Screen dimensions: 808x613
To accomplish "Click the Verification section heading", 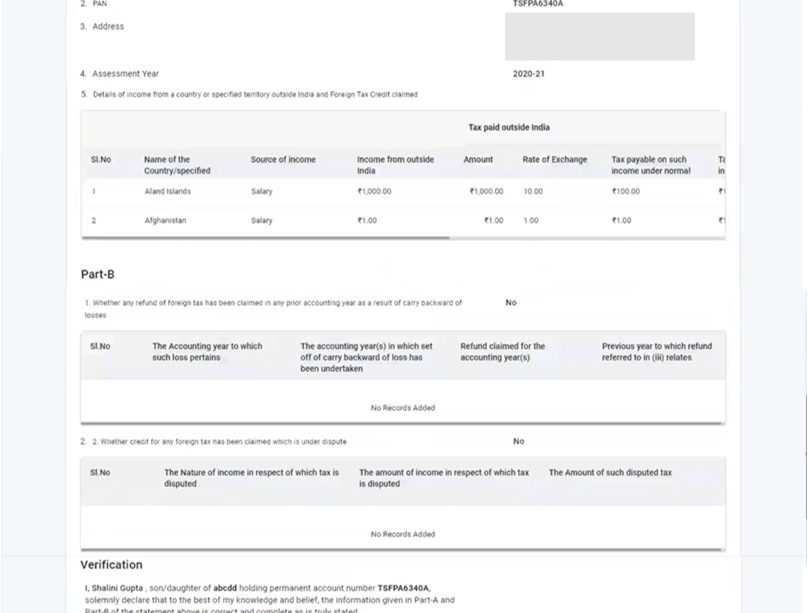I will pos(112,565).
